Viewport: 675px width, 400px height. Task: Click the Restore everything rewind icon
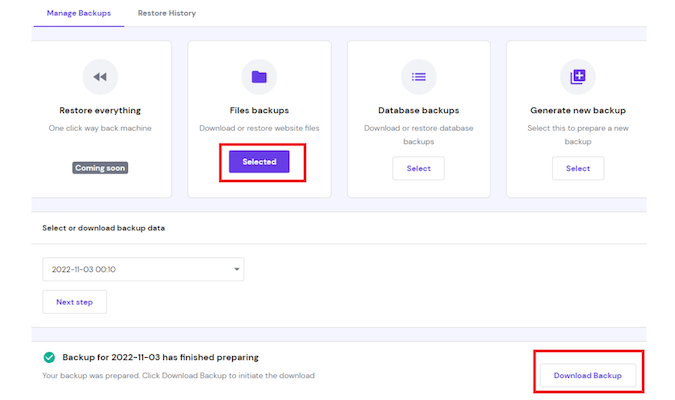(x=100, y=77)
